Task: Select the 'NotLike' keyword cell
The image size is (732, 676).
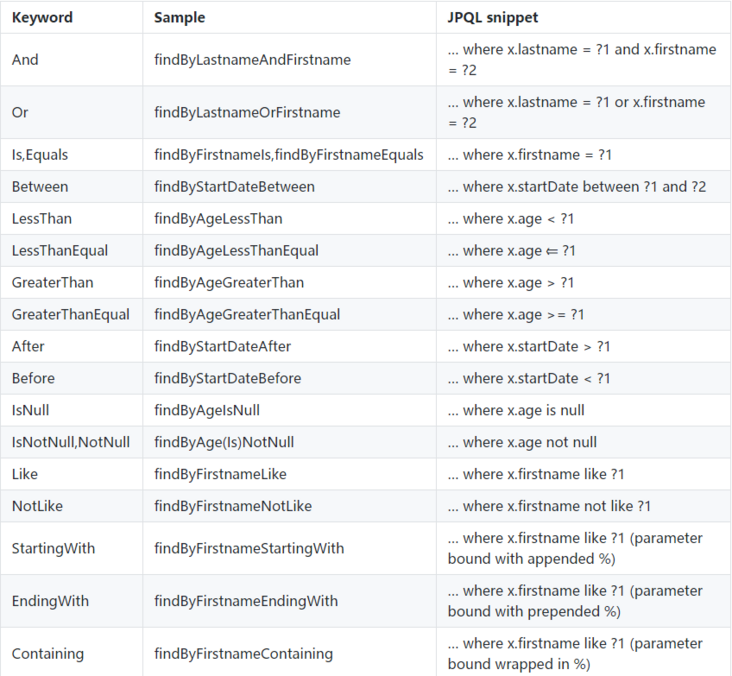Action: click(71, 506)
